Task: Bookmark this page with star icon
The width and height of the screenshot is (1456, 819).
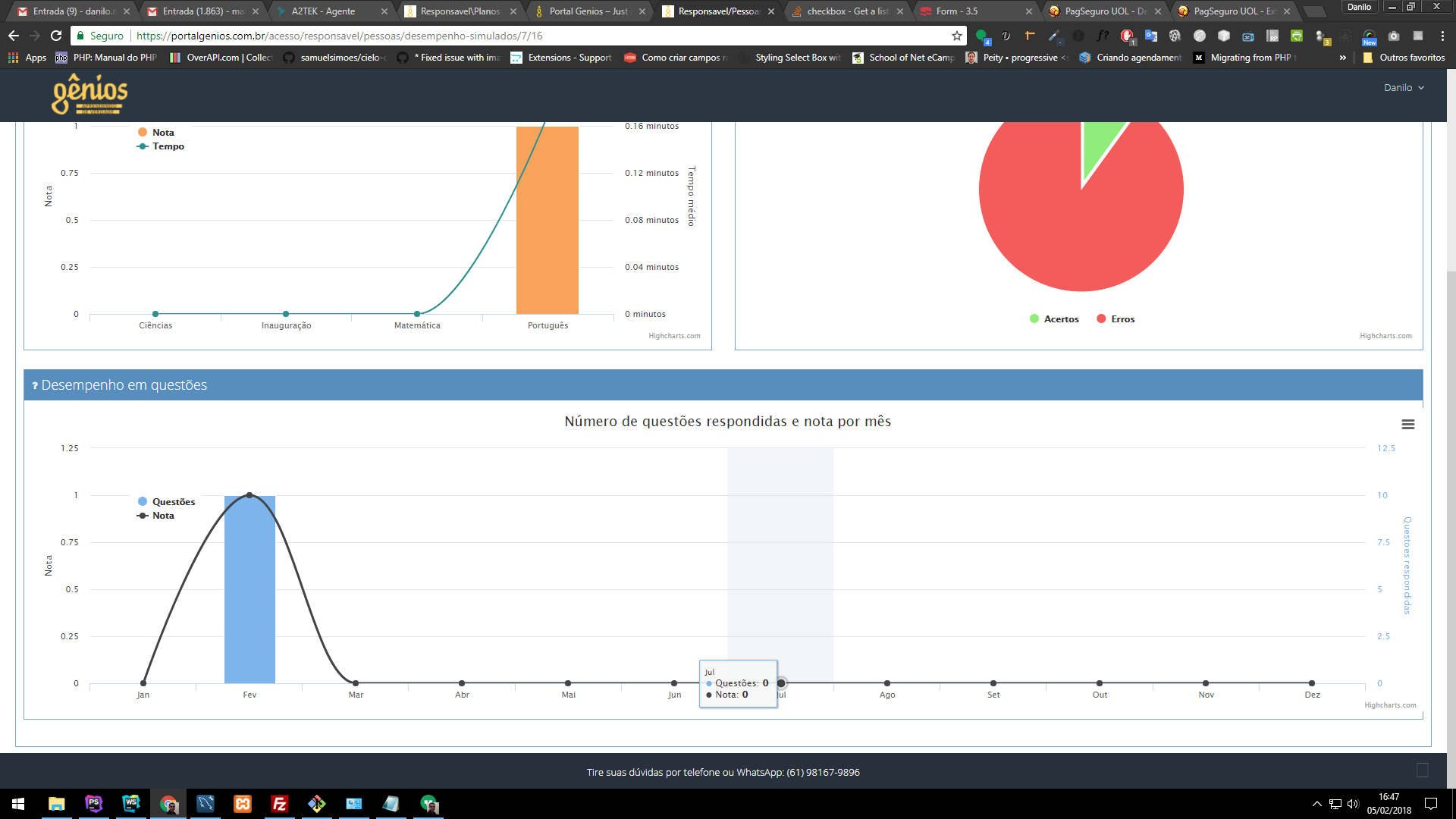Action: coord(957,36)
